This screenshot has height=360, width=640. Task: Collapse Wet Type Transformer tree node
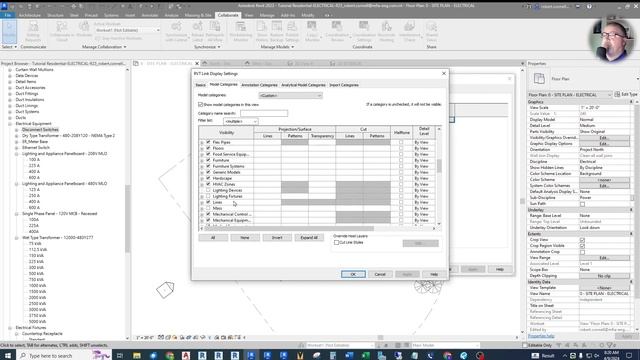(16, 238)
